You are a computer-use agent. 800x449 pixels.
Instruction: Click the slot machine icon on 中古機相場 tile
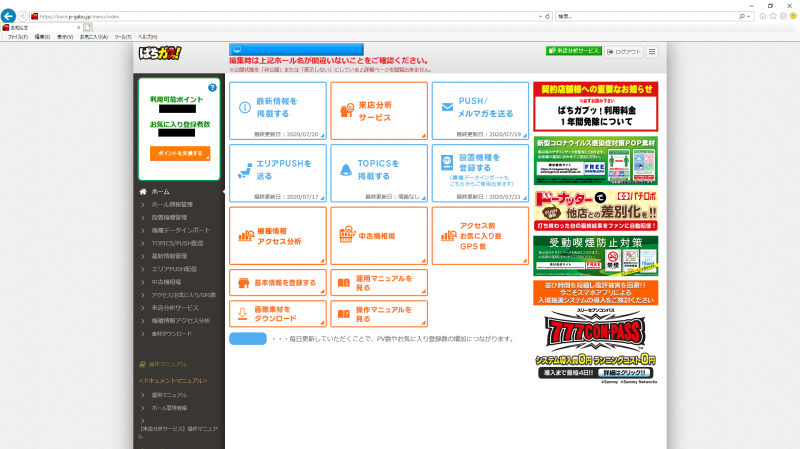click(x=344, y=235)
